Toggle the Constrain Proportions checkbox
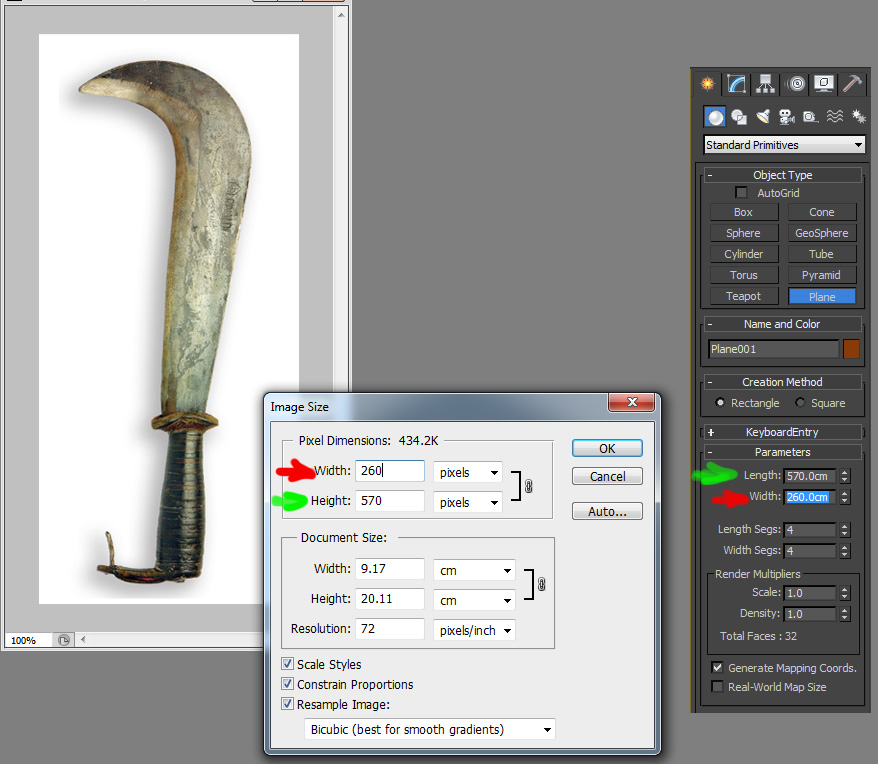 pos(287,684)
